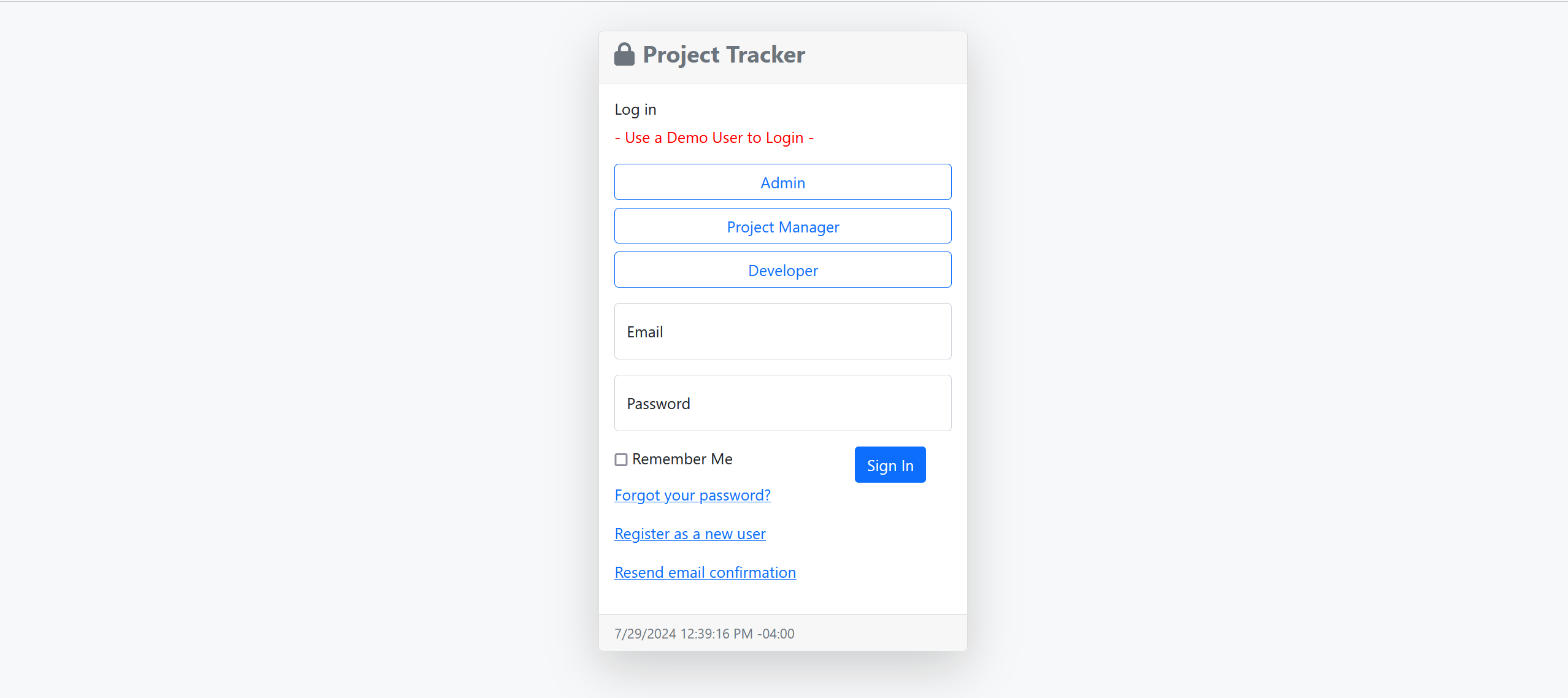The height and width of the screenshot is (698, 1568).
Task: Click the Resend email confirmation icon
Action: (704, 571)
